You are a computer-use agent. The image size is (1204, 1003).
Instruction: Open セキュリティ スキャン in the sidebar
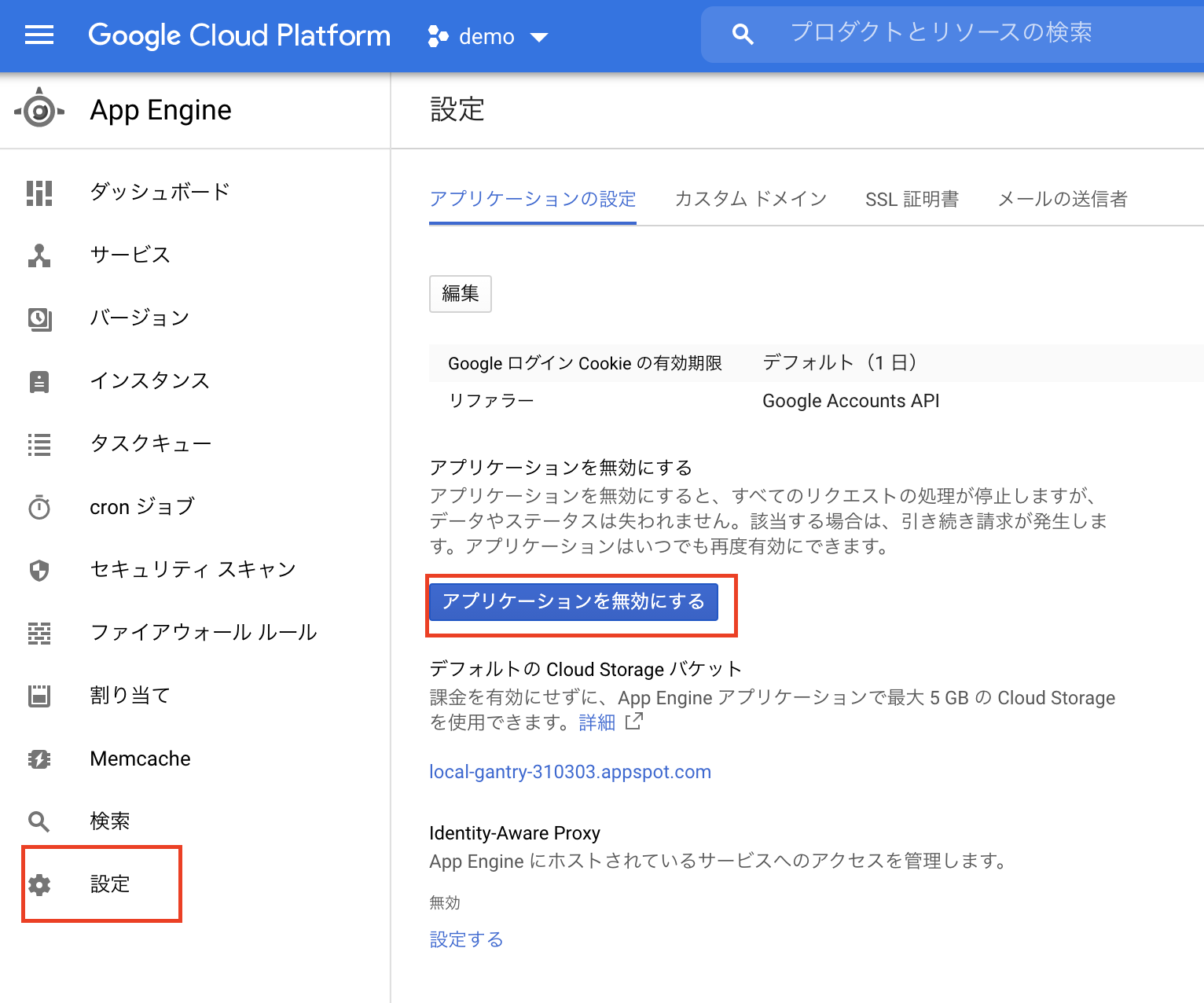coord(195,570)
